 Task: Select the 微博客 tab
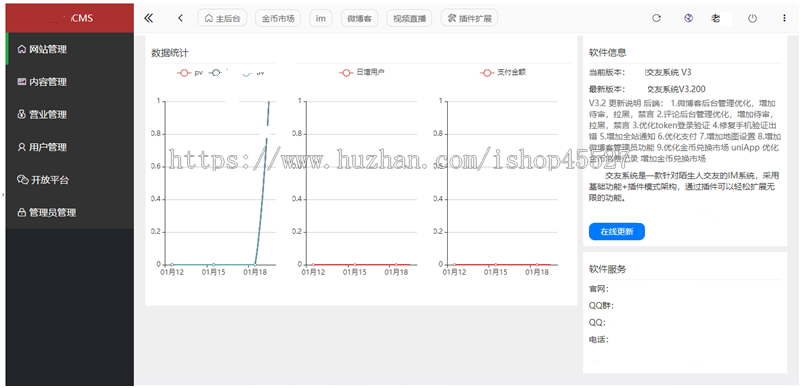pyautogui.click(x=359, y=18)
